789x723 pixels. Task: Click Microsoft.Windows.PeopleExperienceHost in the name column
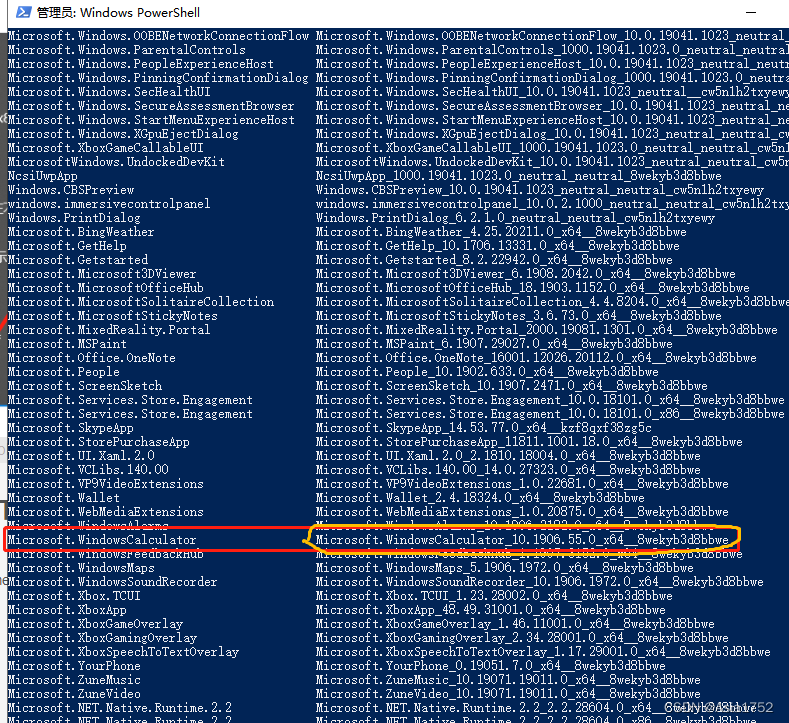[140, 64]
